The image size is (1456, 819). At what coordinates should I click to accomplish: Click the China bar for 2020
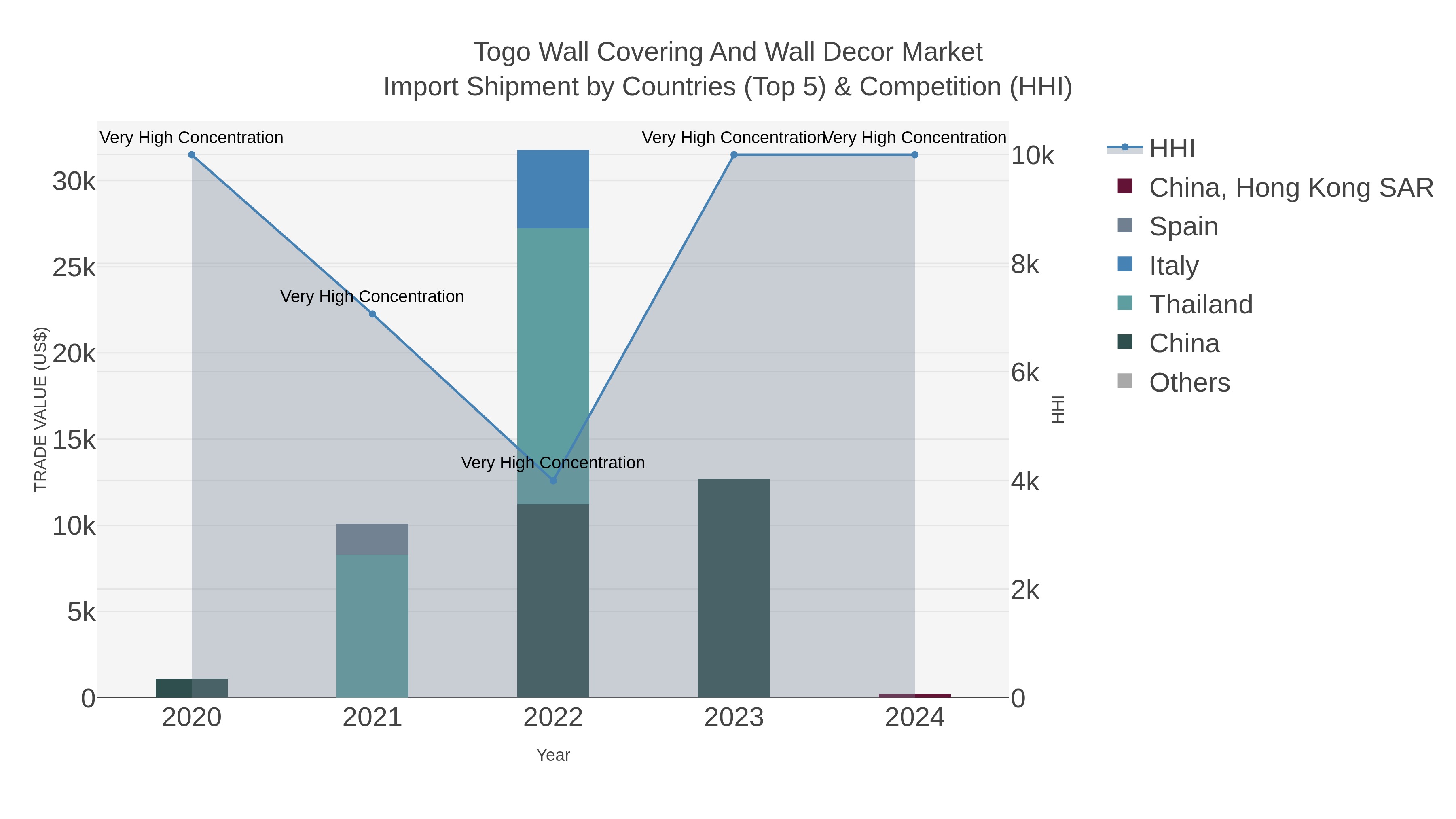point(192,688)
